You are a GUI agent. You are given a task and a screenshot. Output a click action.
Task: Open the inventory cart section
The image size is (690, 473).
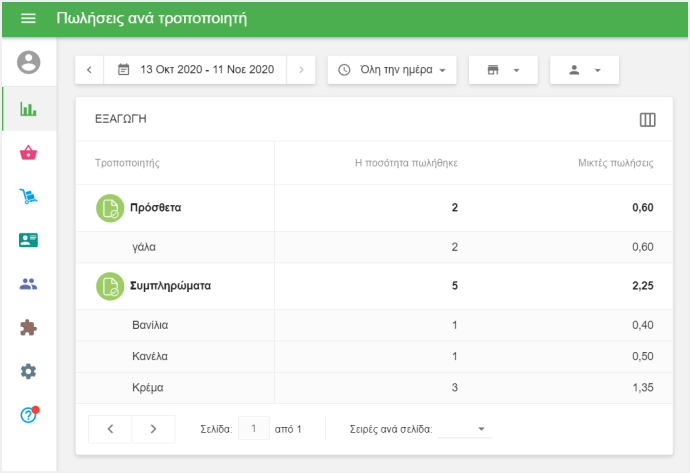pyautogui.click(x=28, y=197)
